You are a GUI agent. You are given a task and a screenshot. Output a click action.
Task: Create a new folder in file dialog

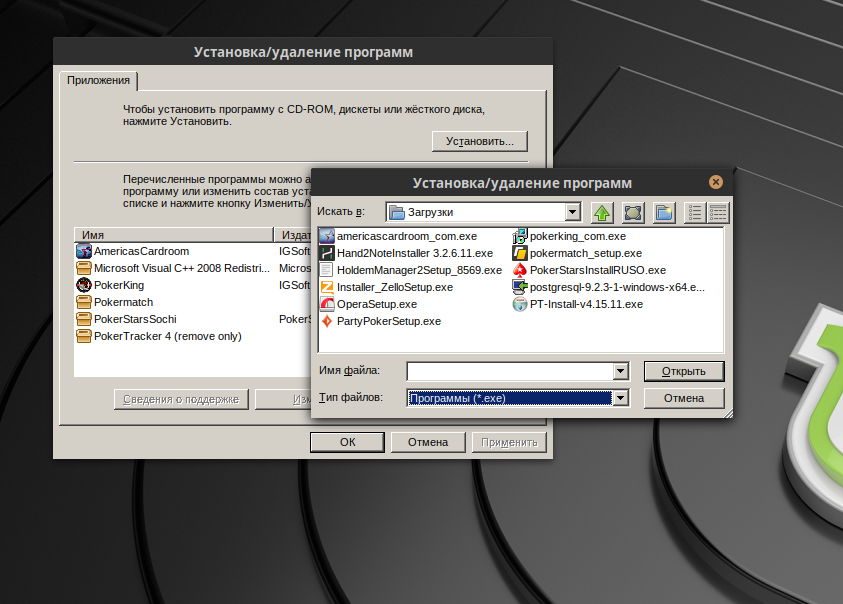[x=665, y=212]
